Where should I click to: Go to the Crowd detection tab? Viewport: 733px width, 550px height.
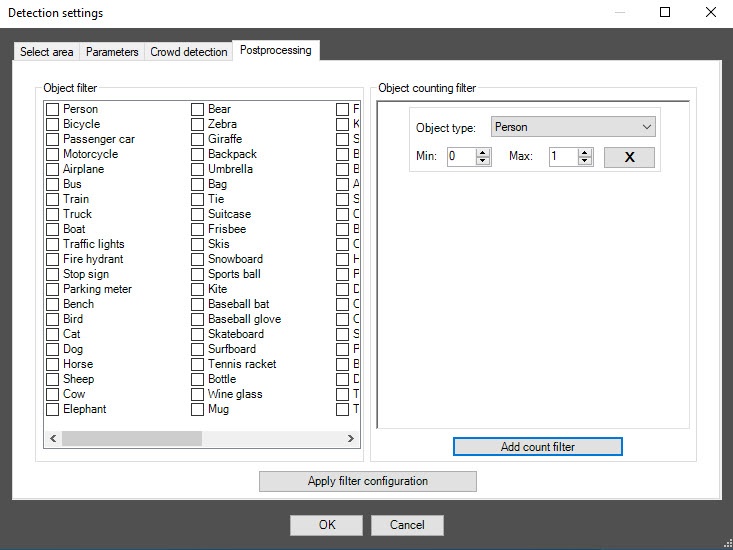pyautogui.click(x=188, y=52)
